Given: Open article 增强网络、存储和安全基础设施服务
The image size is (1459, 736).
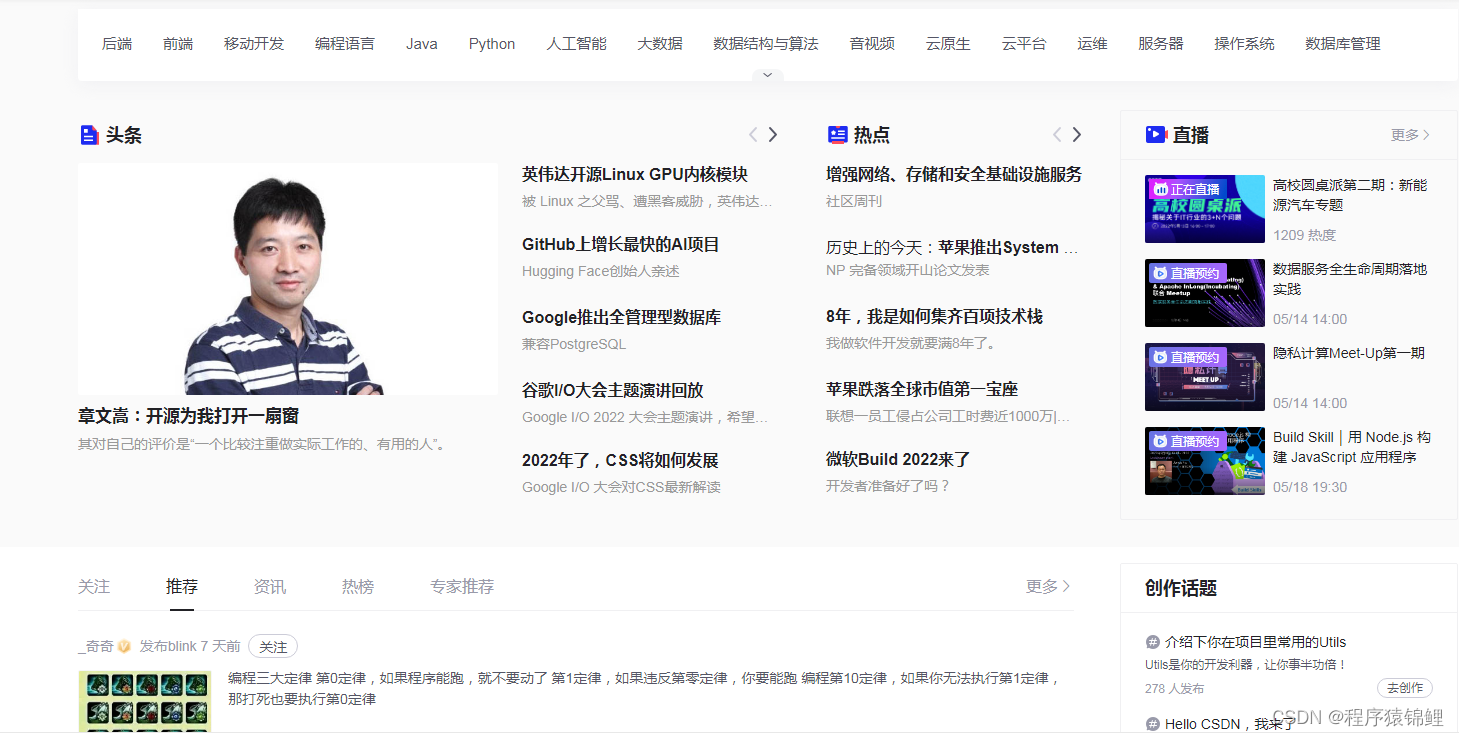Looking at the screenshot, I should (954, 174).
